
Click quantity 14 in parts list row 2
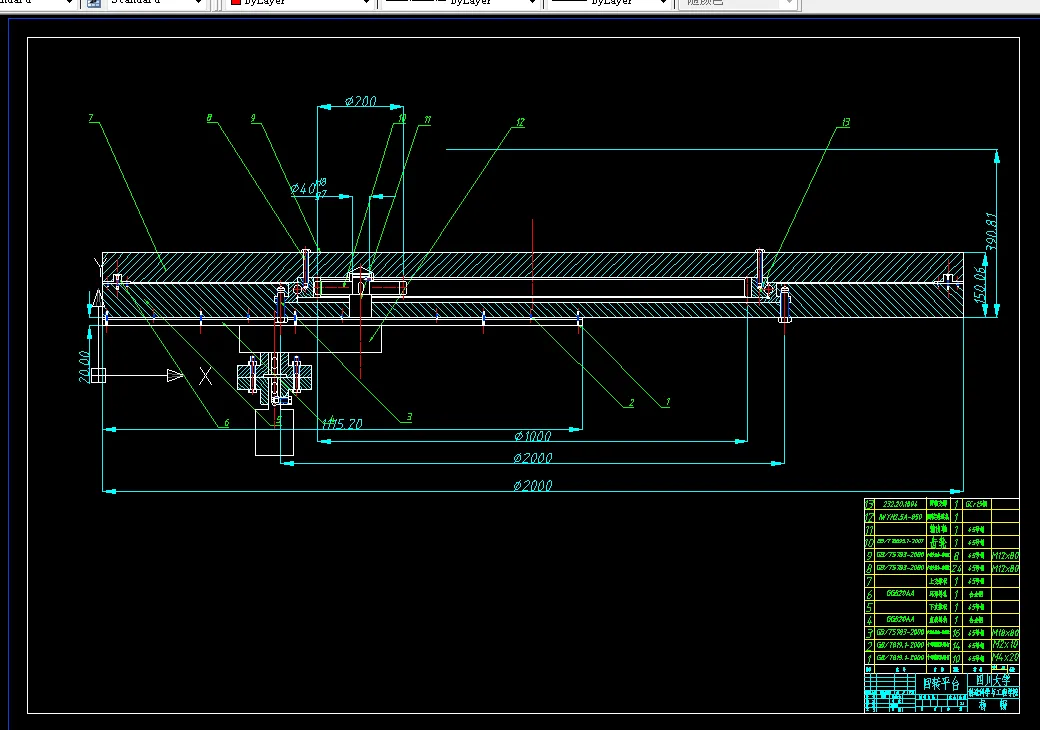[x=956, y=645]
